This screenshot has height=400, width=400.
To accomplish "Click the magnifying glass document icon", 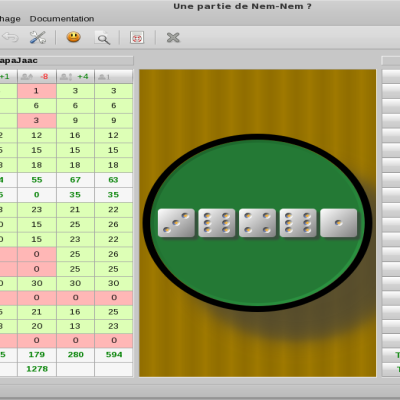I will tap(102, 38).
